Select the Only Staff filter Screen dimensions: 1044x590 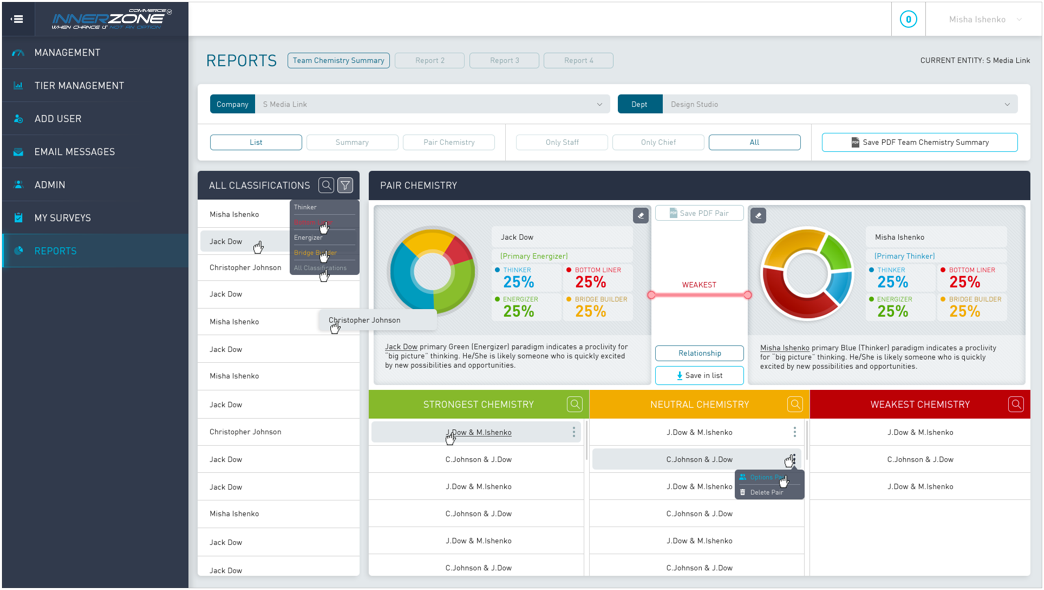562,142
